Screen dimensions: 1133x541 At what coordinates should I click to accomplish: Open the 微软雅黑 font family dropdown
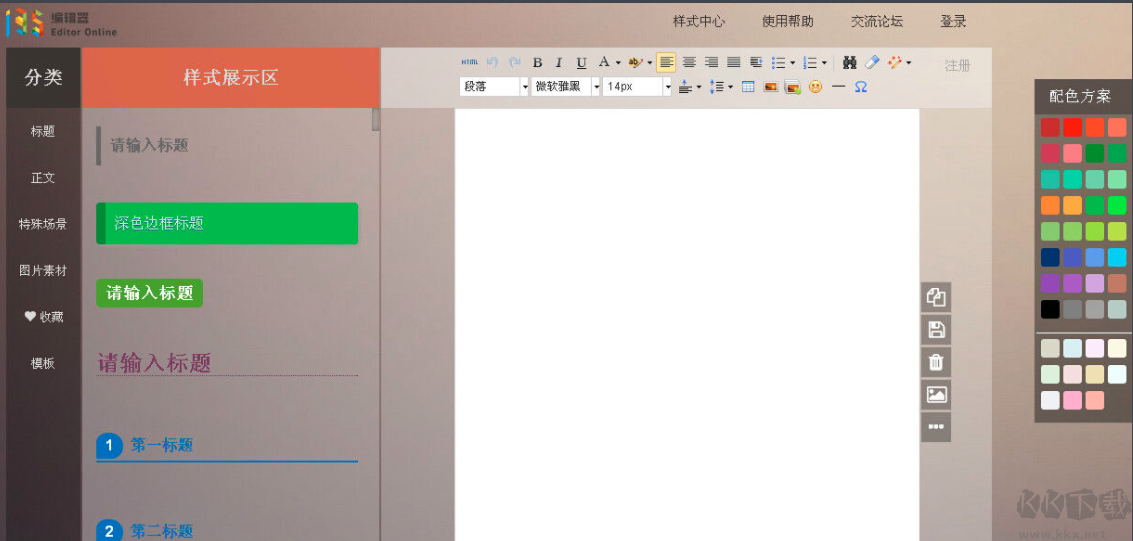pos(566,87)
